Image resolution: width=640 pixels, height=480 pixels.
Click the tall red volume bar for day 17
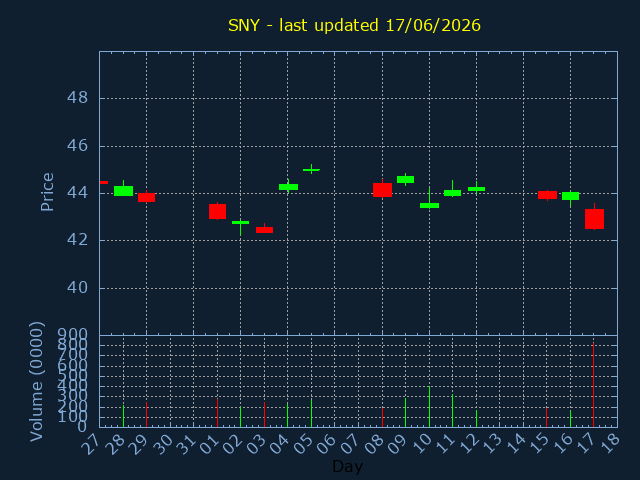point(593,385)
